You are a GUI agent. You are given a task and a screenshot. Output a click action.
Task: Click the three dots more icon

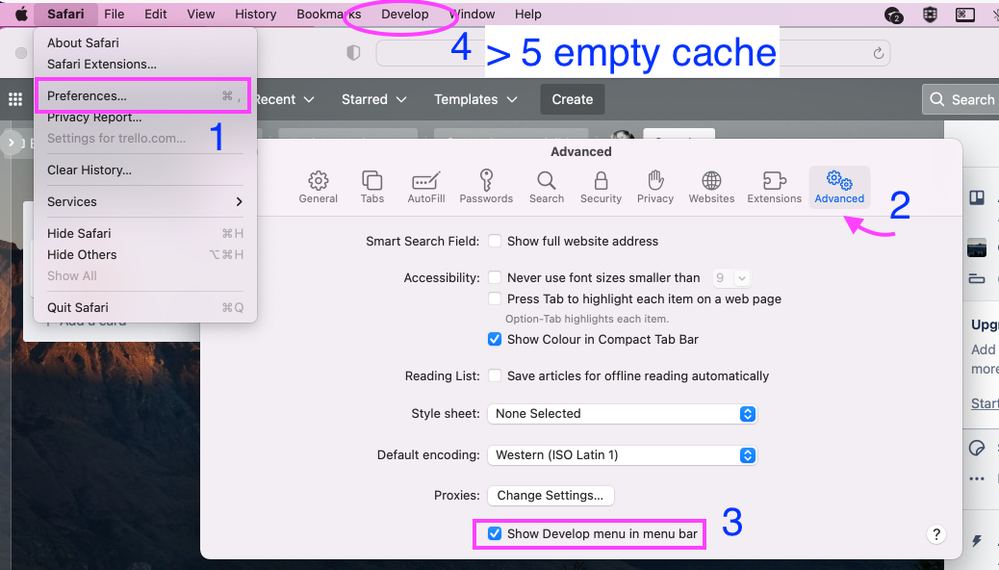coord(977,479)
